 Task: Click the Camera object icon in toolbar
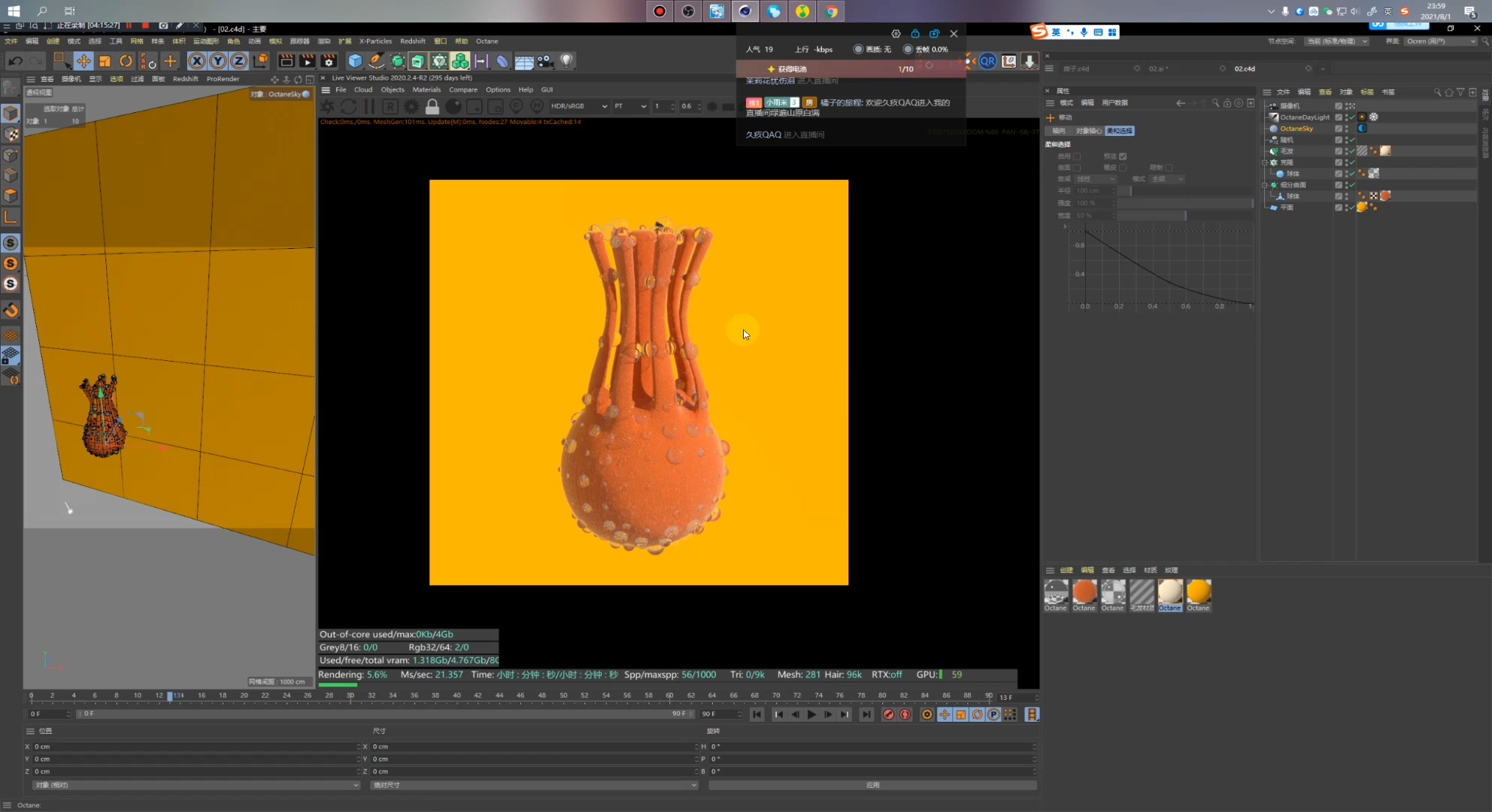[545, 61]
